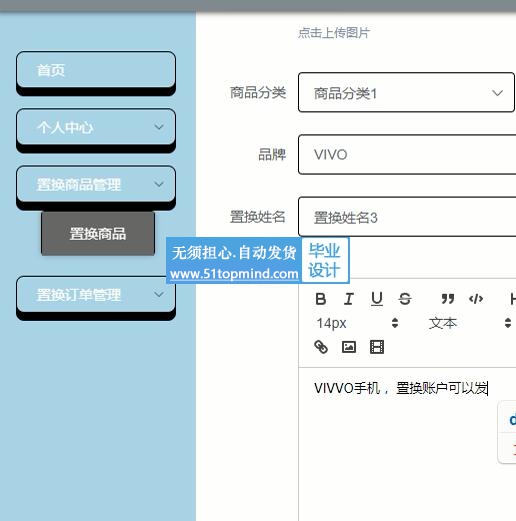Toggle bold formatting in the editor
The height and width of the screenshot is (521, 516).
(x=321, y=299)
